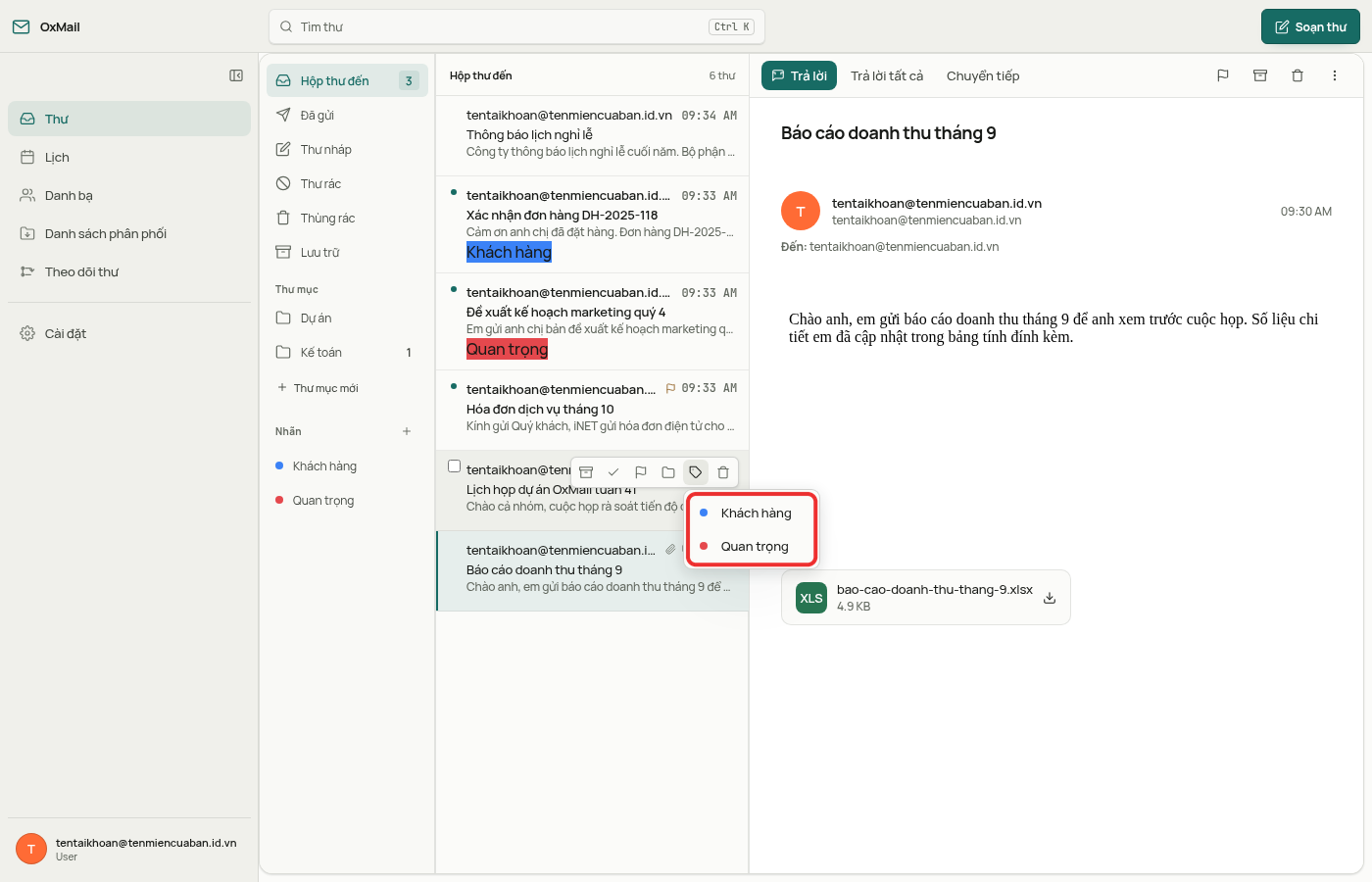Delete hovered email via hover toolbar trash

pos(723,472)
